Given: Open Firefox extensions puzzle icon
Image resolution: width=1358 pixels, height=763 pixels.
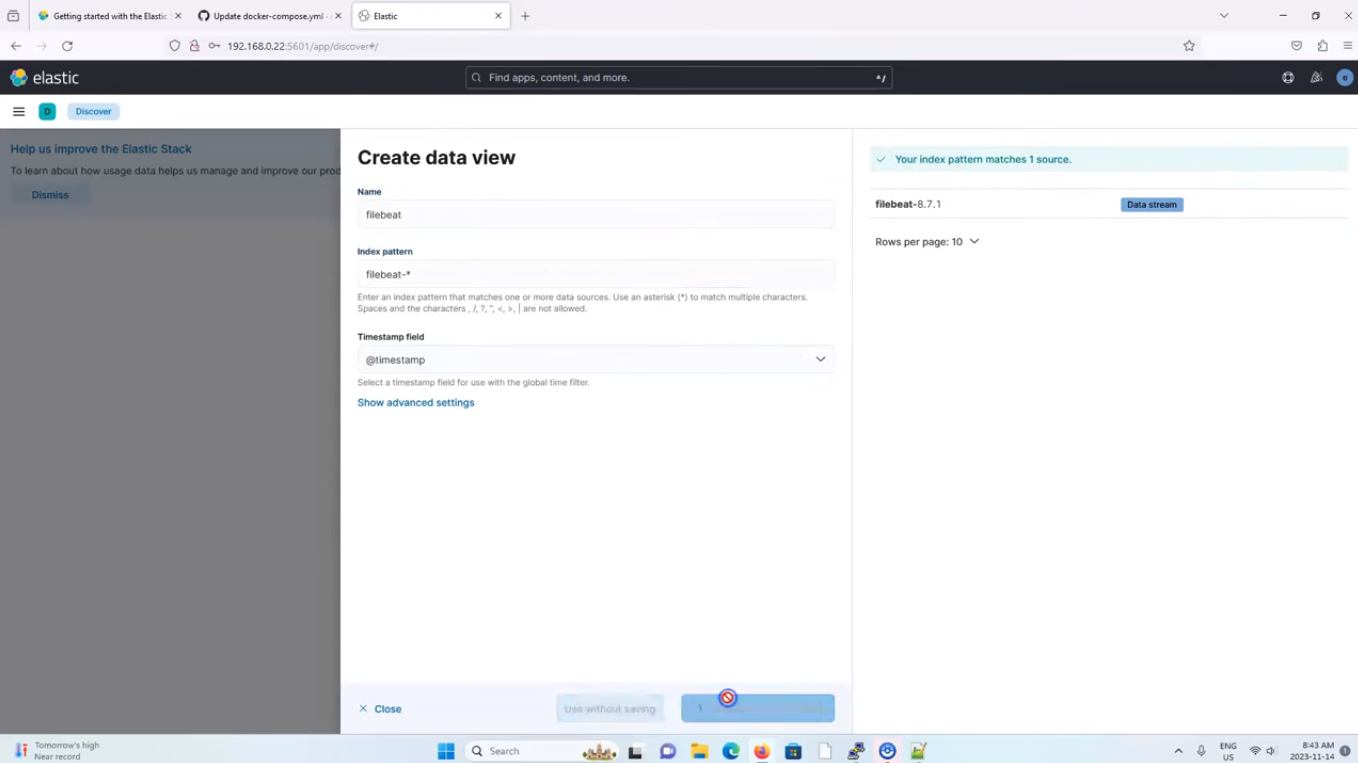Looking at the screenshot, I should pyautogui.click(x=1322, y=46).
